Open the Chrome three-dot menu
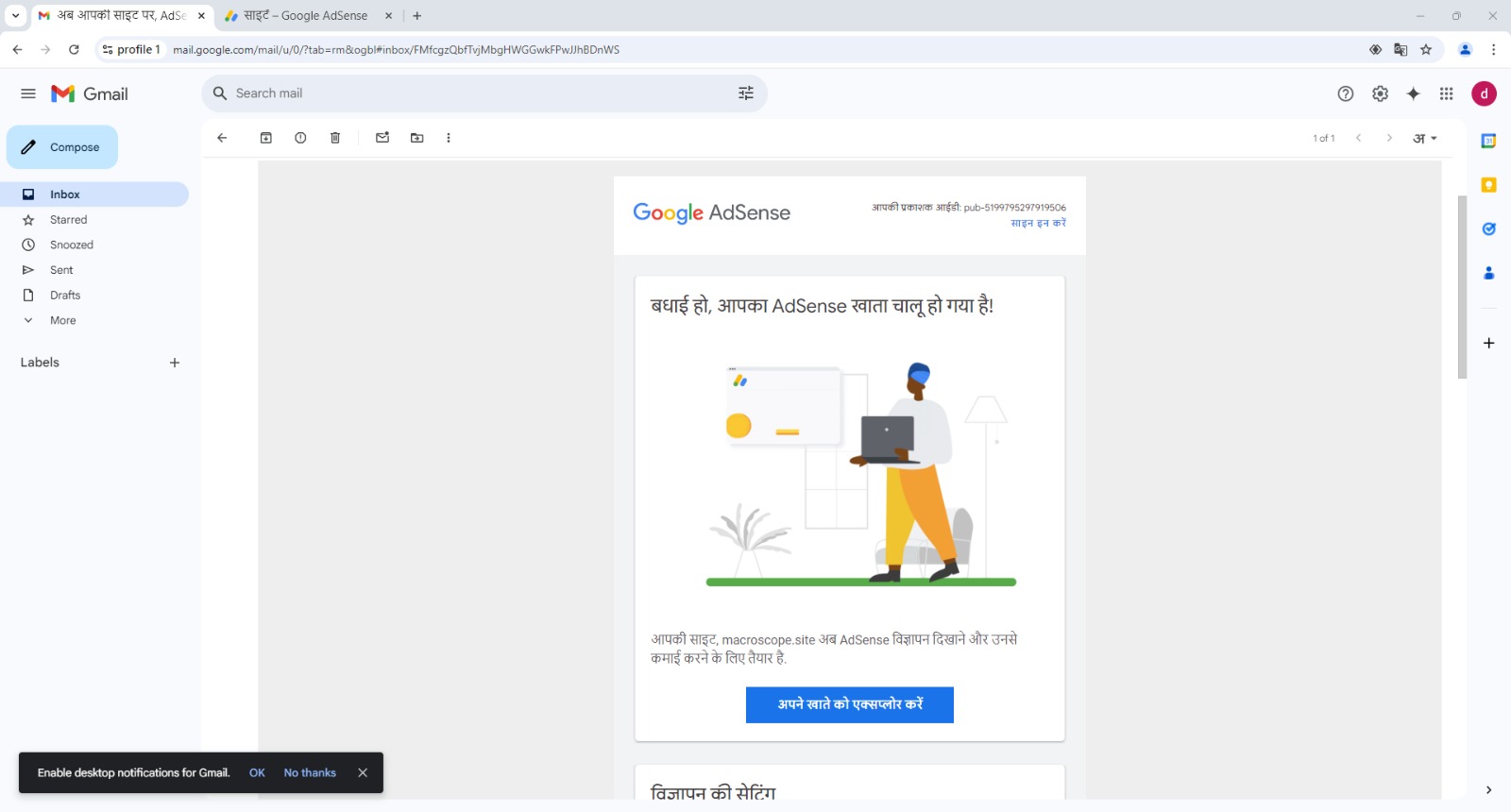Screen dimensions: 1511x812 1493,49
